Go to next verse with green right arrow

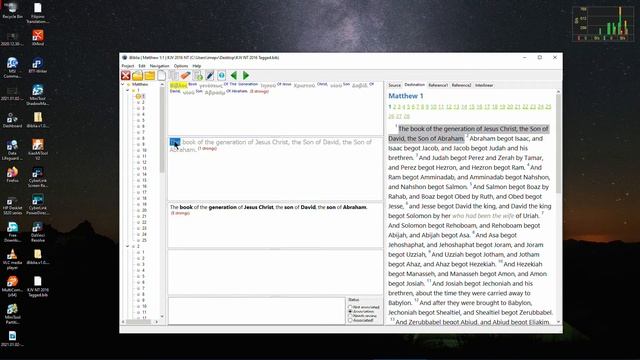pos(246,76)
